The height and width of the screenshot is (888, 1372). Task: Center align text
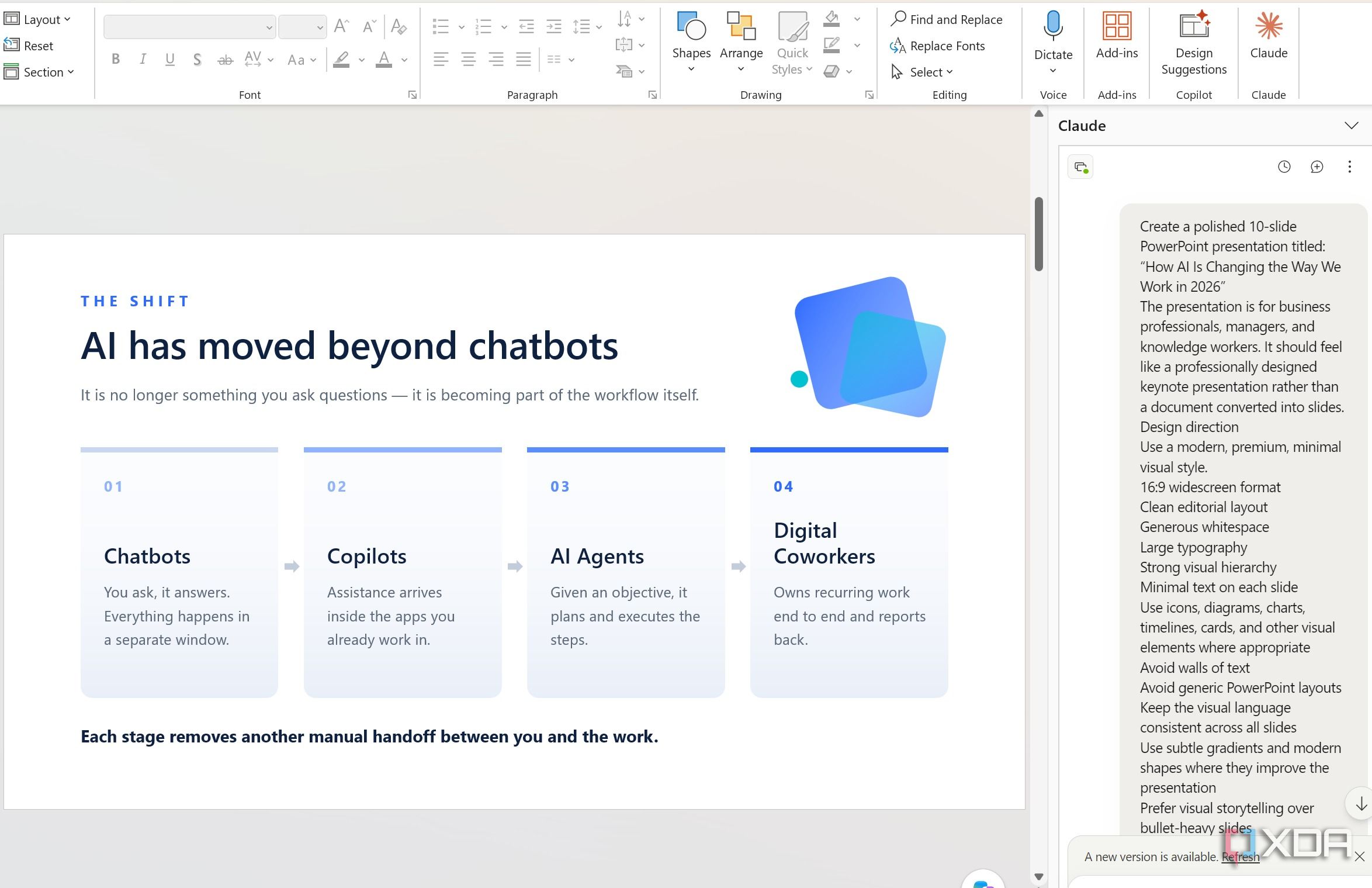tap(469, 59)
